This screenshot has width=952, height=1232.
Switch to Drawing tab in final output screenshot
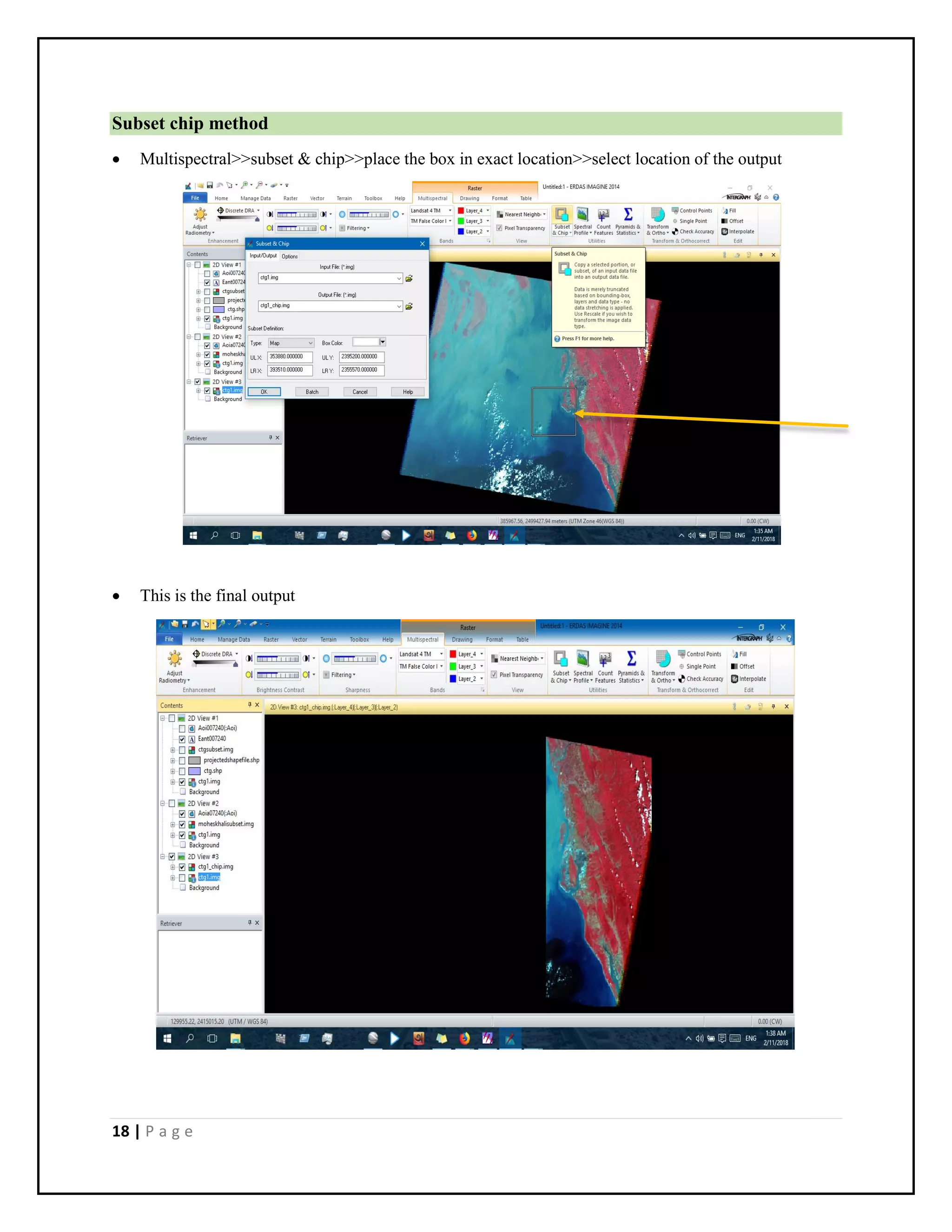coord(462,640)
